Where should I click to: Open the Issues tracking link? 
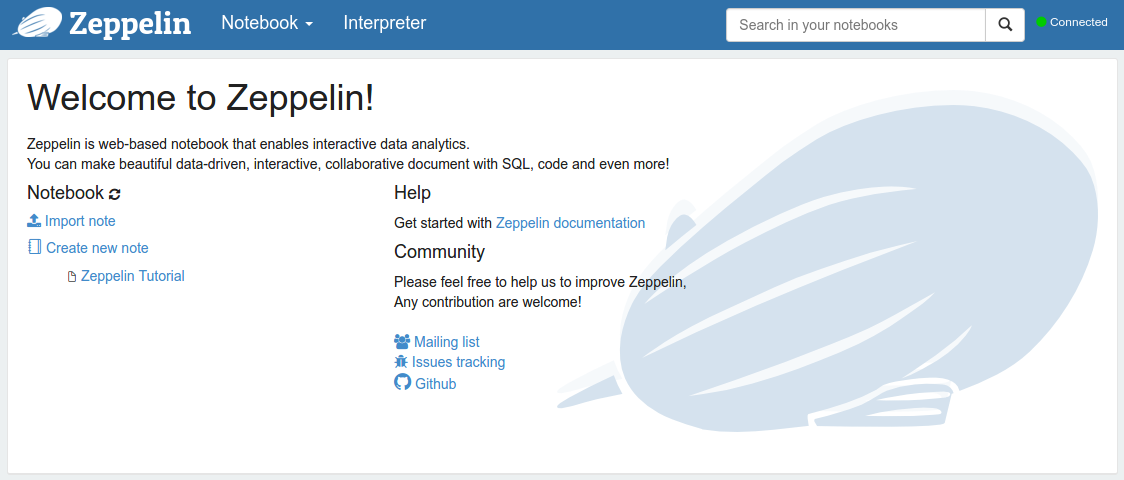point(458,362)
